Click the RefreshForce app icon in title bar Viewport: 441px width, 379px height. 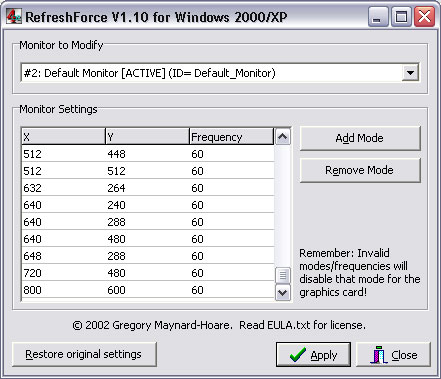(x=13, y=16)
